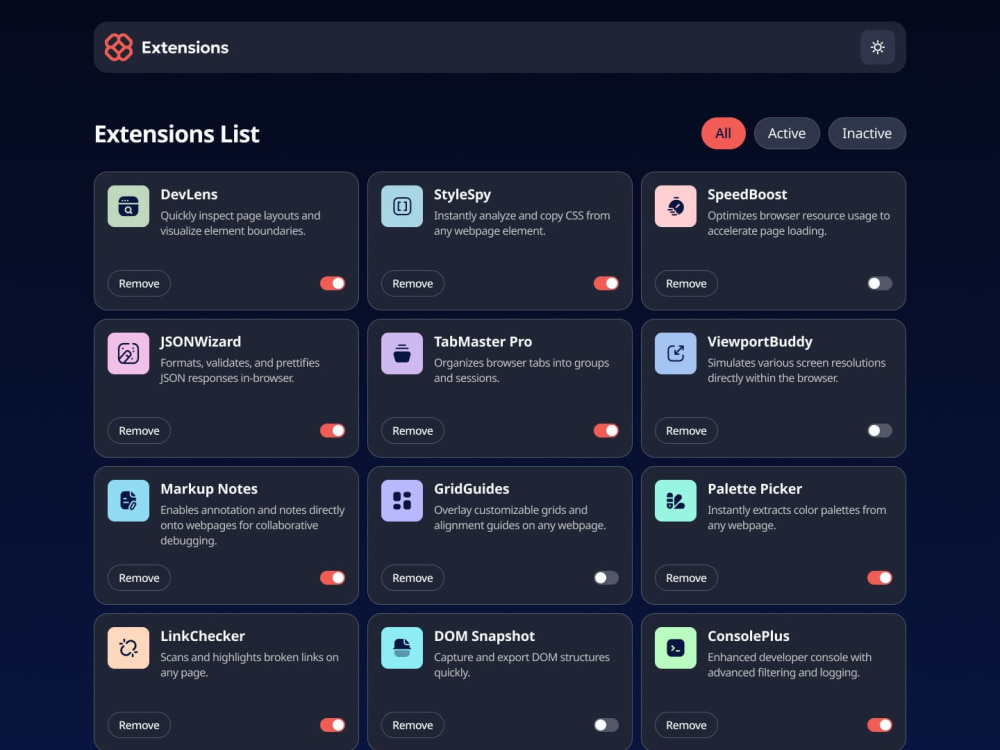1000x750 pixels.
Task: Click the ViewportBuddy extension icon
Action: (x=675, y=353)
